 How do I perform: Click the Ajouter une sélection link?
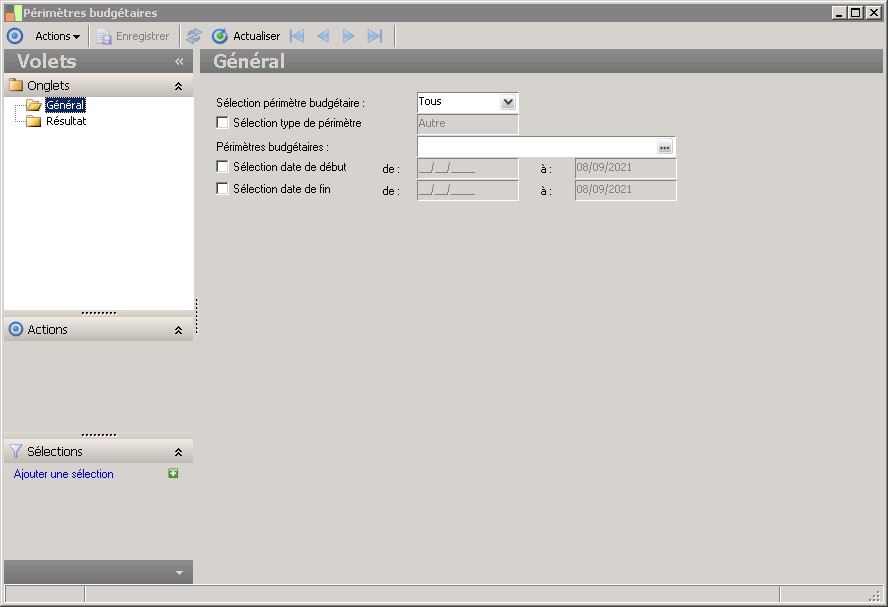63,474
